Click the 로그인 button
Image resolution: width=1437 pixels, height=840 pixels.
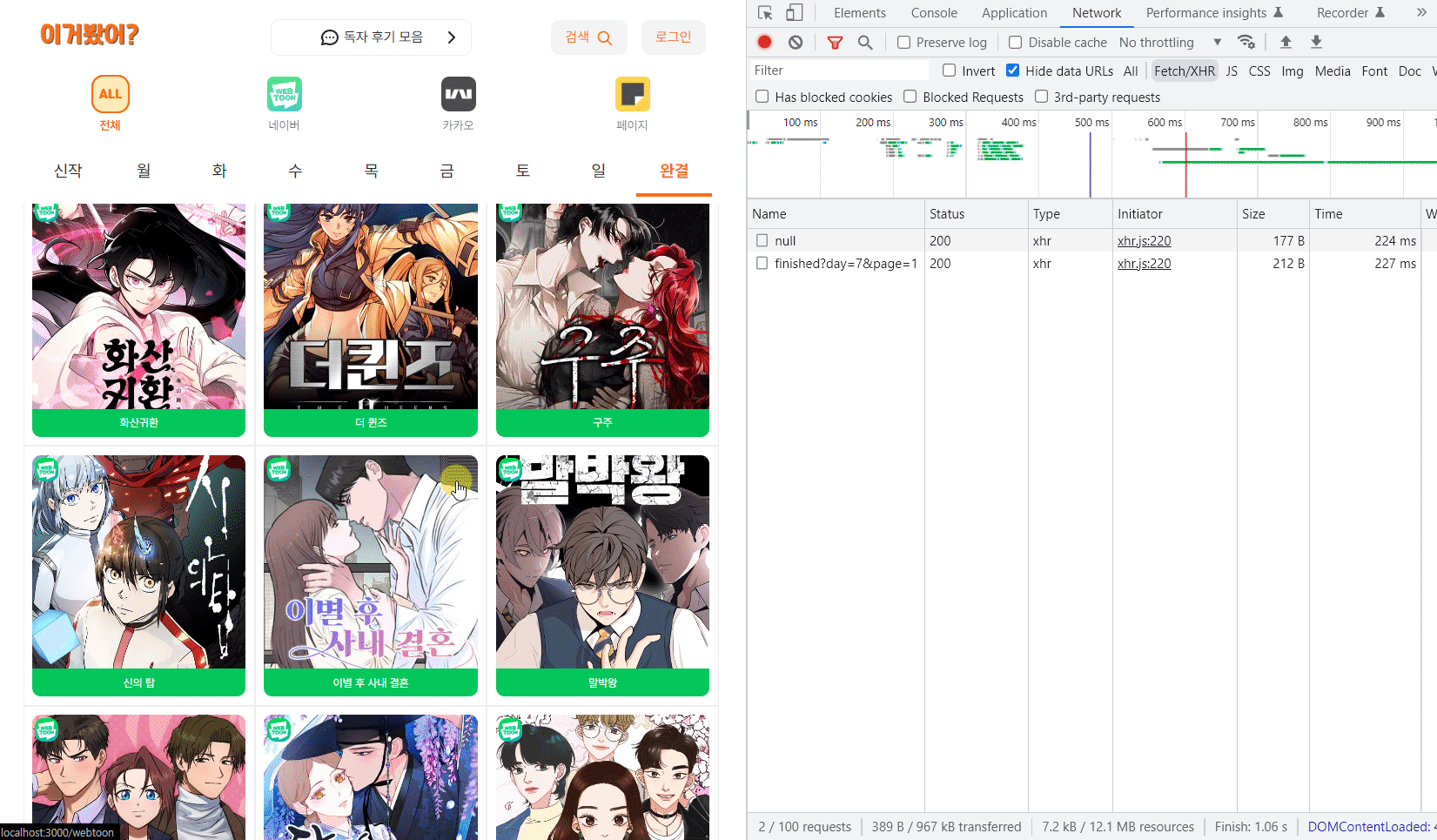pyautogui.click(x=674, y=37)
